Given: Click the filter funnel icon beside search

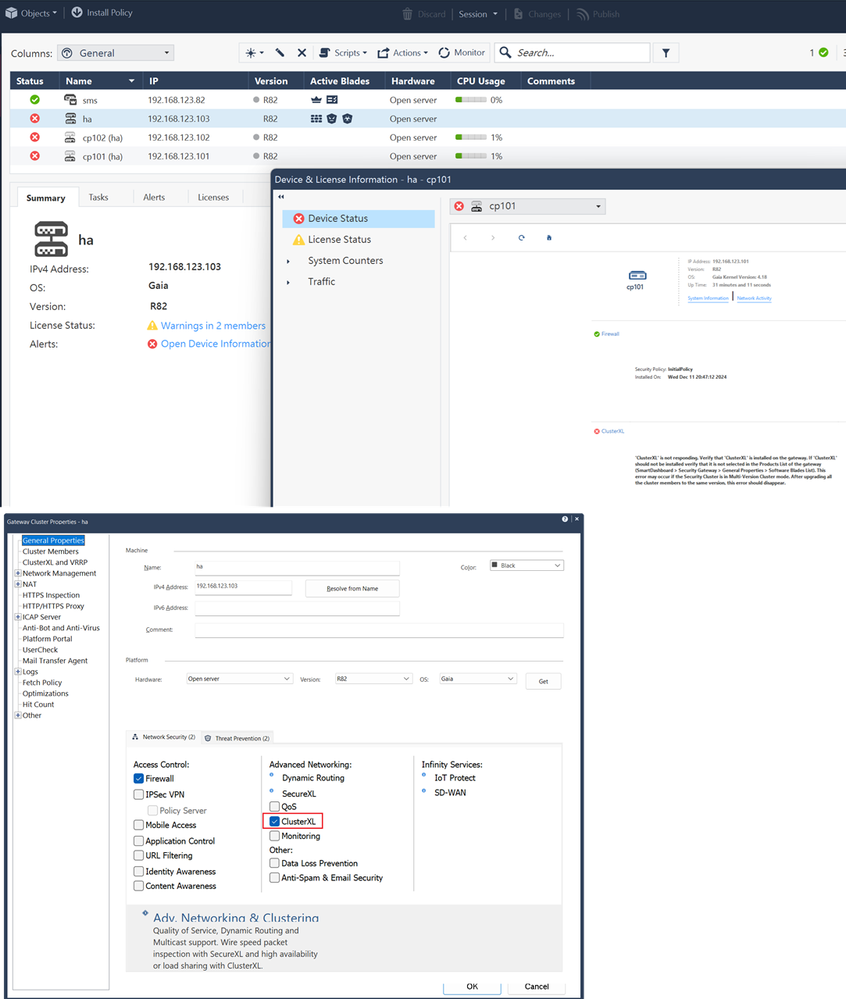Looking at the screenshot, I should pyautogui.click(x=666, y=53).
